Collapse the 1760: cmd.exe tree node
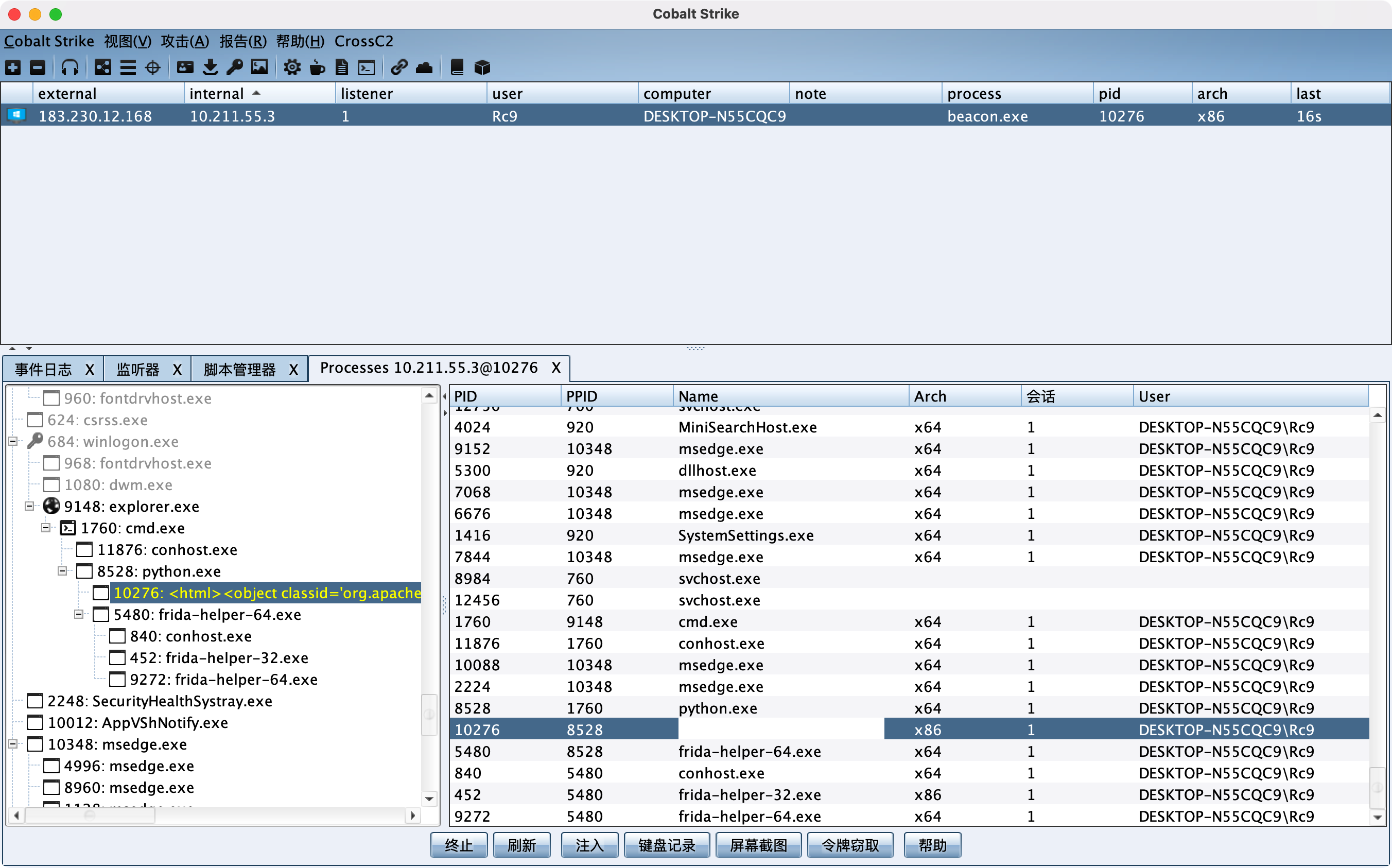Viewport: 1392px width, 868px height. pos(46,528)
